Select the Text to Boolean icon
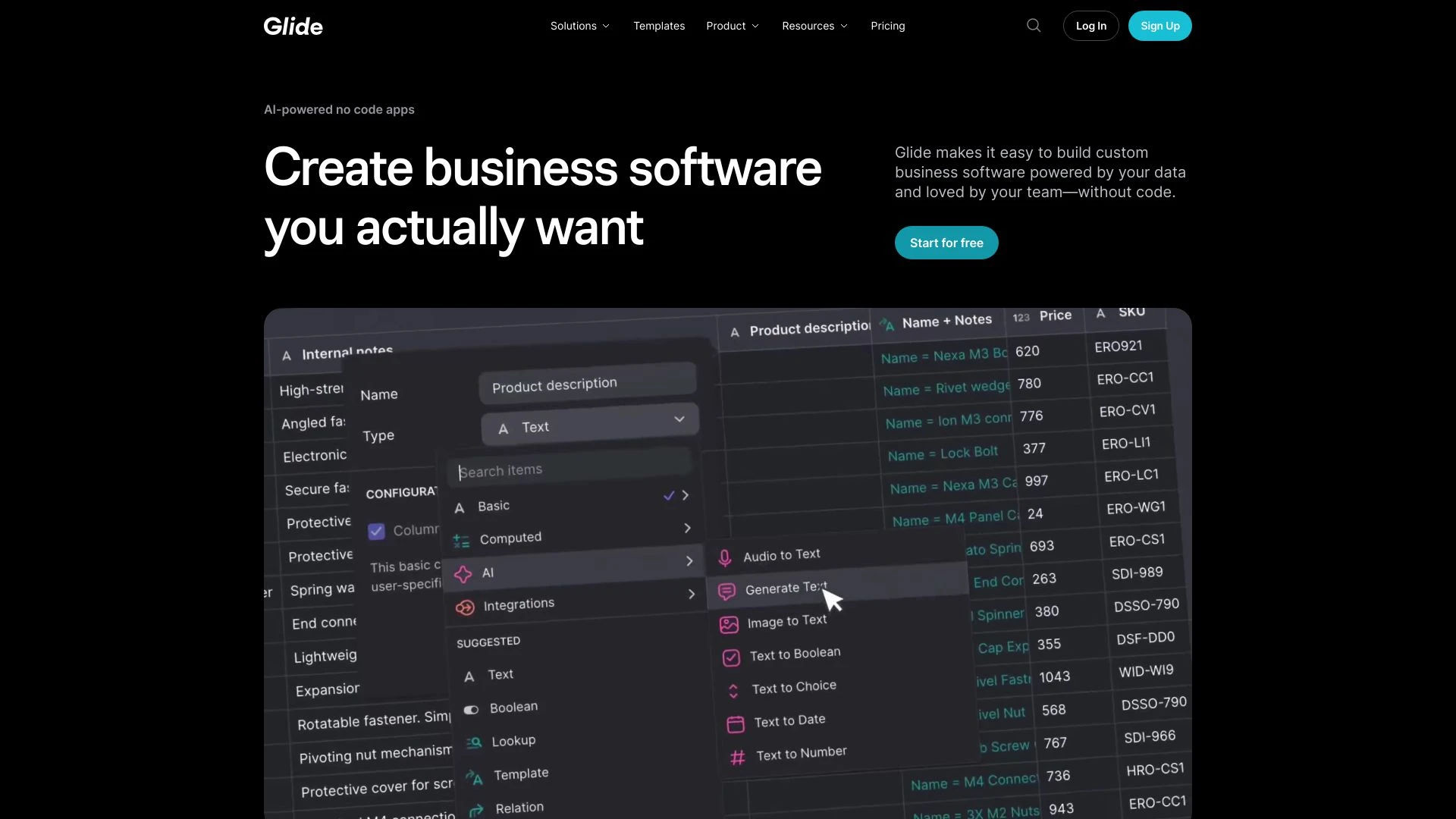The height and width of the screenshot is (819, 1456). coord(731,654)
